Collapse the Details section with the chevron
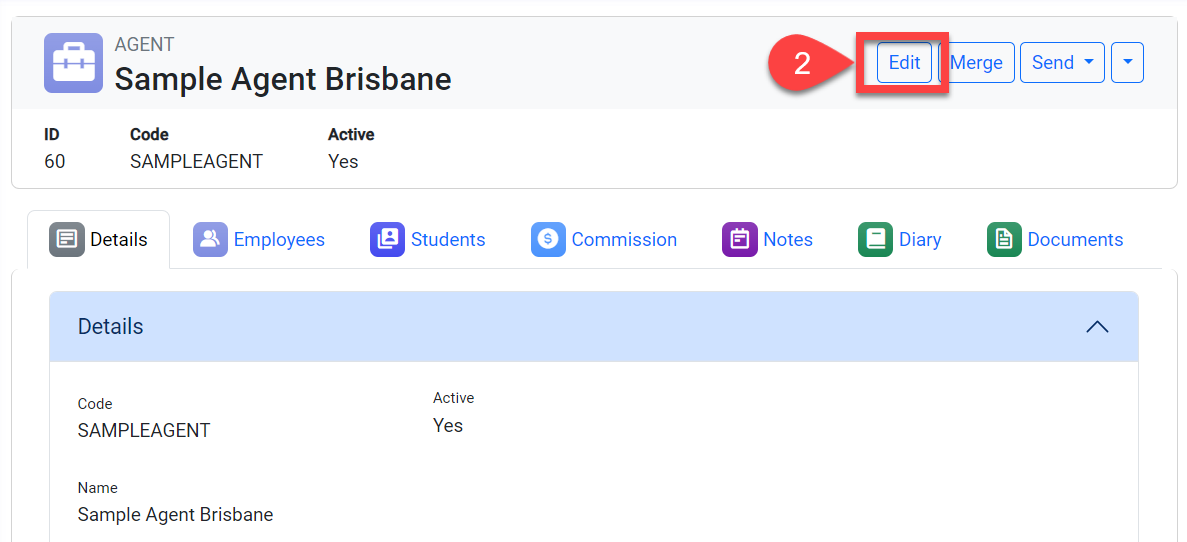Screen dimensions: 1187x542 [1097, 326]
